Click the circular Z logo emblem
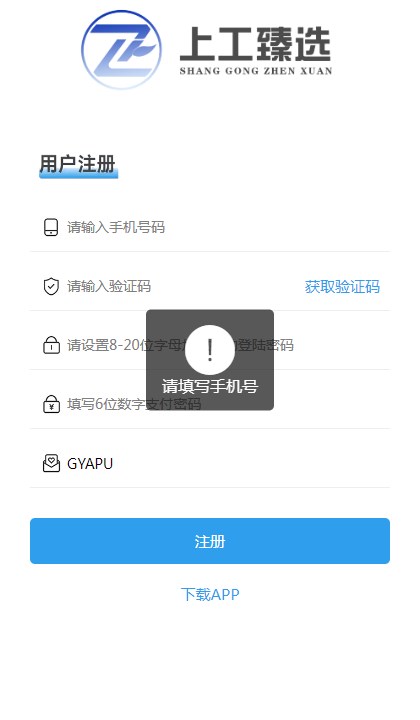This screenshot has height=720, width=420. point(122,49)
